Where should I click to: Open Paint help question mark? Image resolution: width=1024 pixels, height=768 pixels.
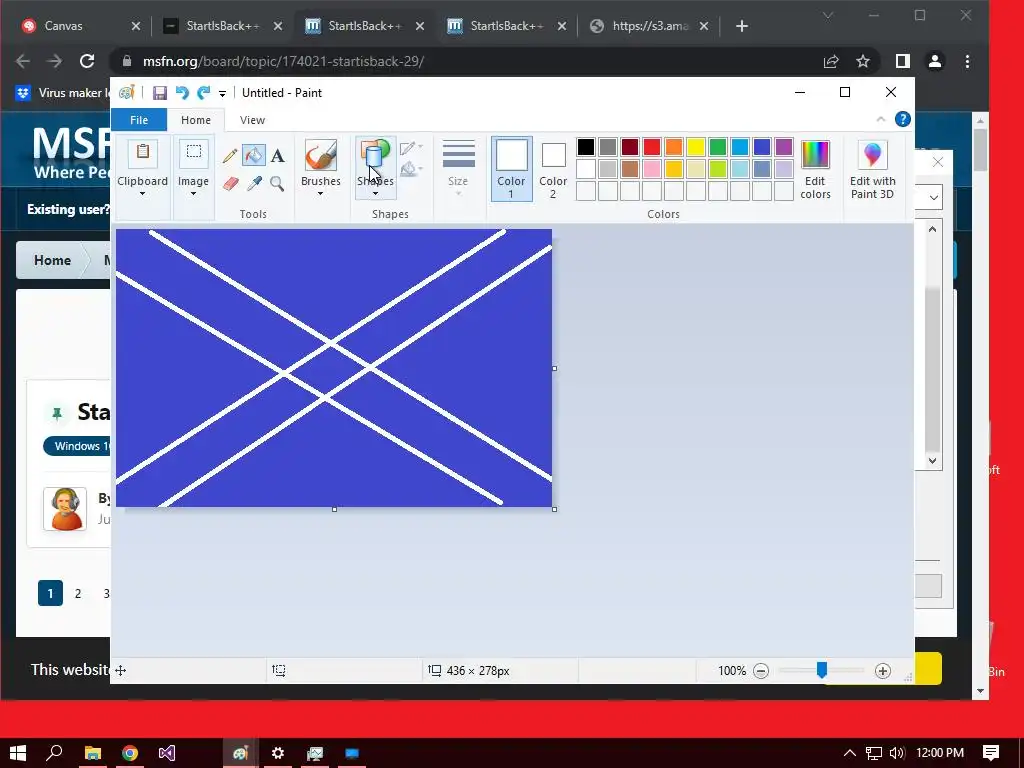tap(903, 120)
